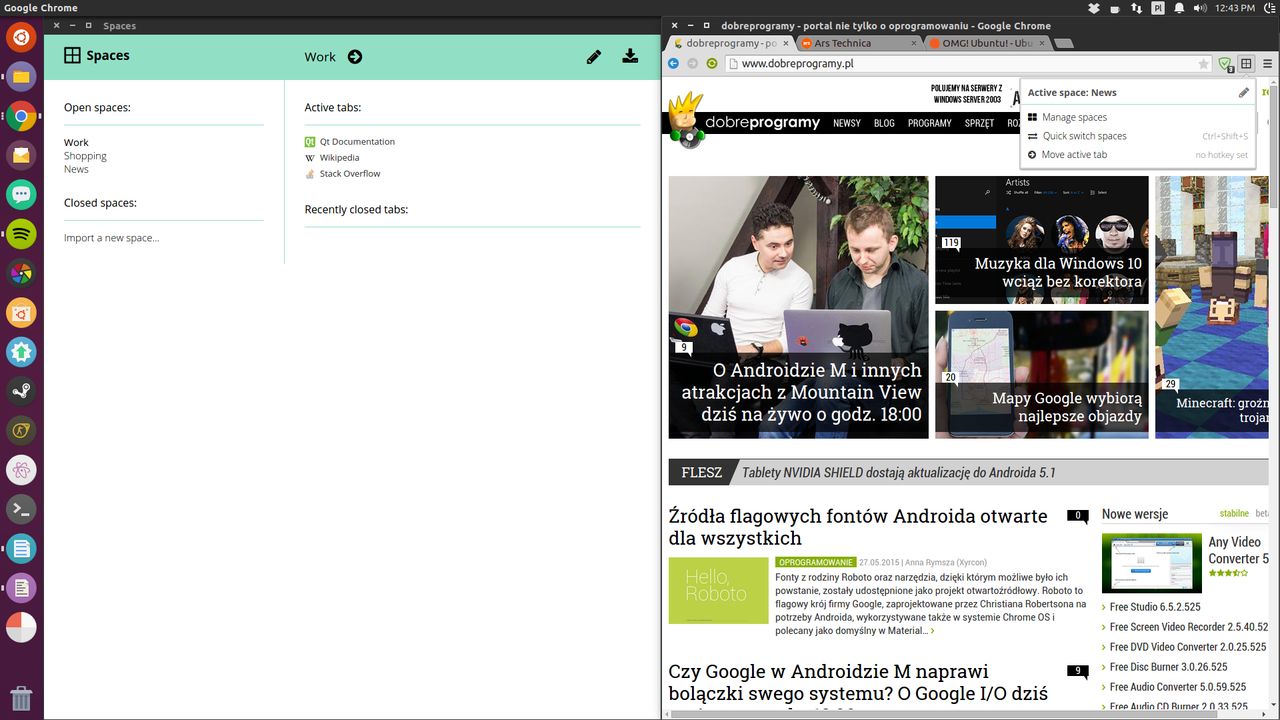Screen dimensions: 1280x720
Task: Open the Free Studio 6.5.2.525 link
Action: (x=1155, y=607)
